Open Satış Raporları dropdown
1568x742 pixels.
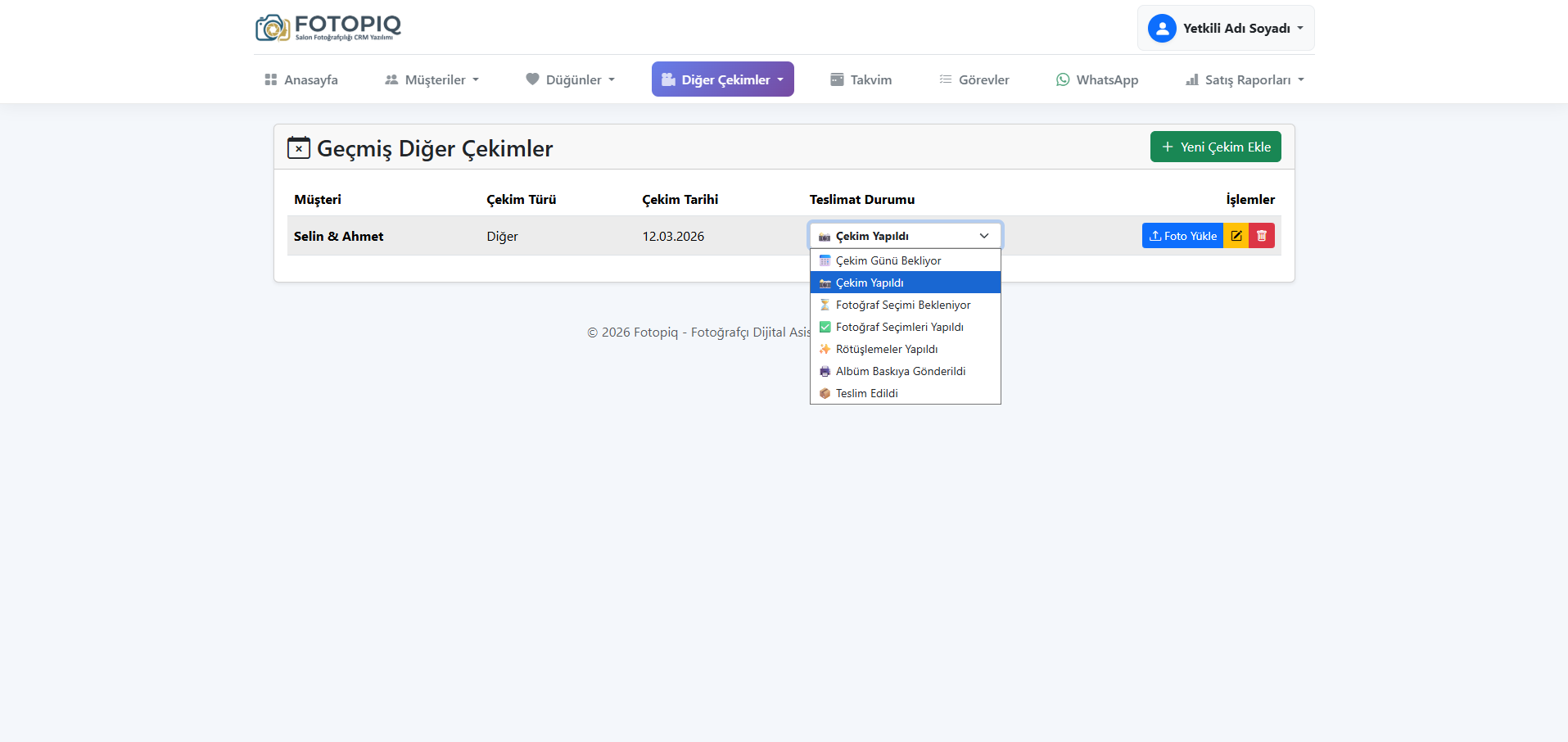click(1245, 79)
